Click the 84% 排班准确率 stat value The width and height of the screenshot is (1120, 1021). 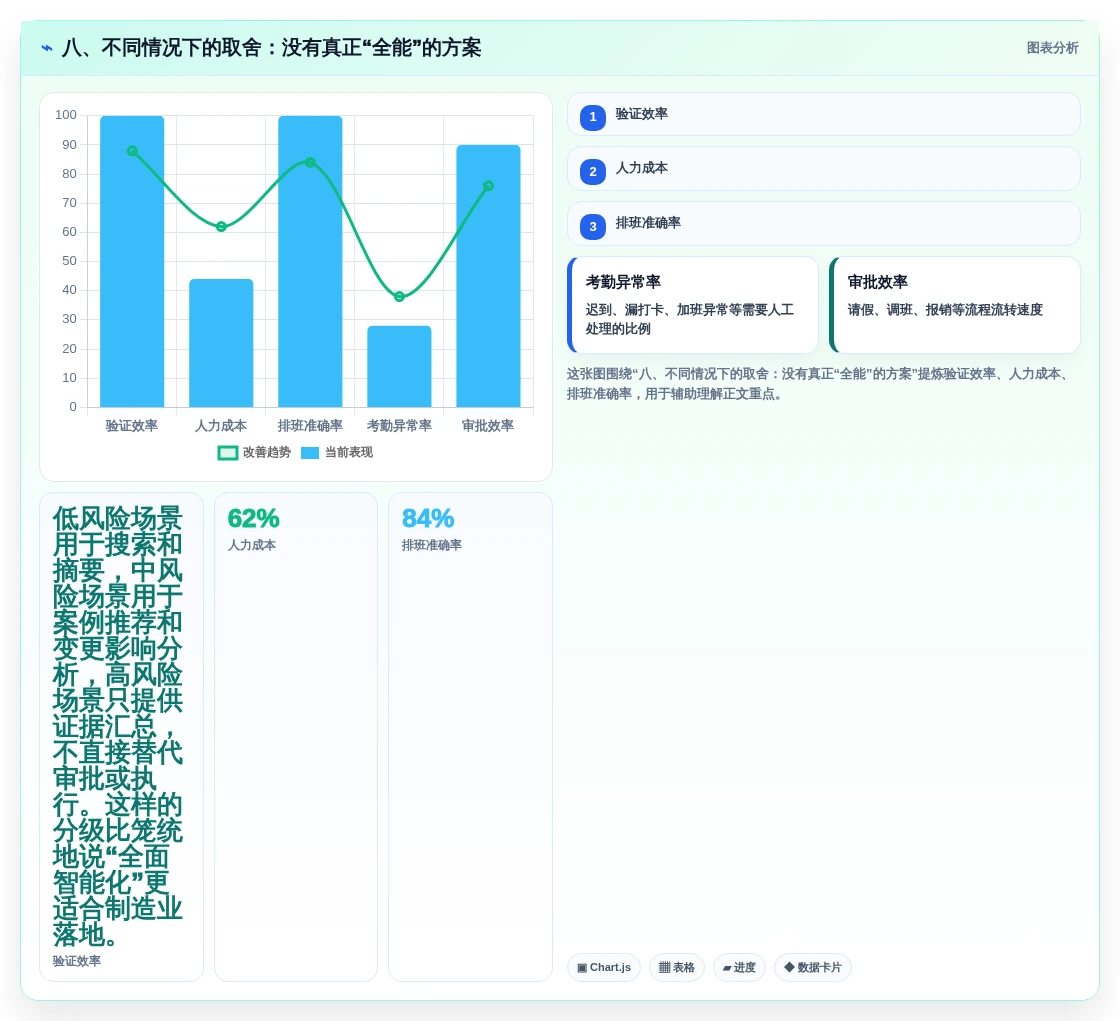point(428,518)
